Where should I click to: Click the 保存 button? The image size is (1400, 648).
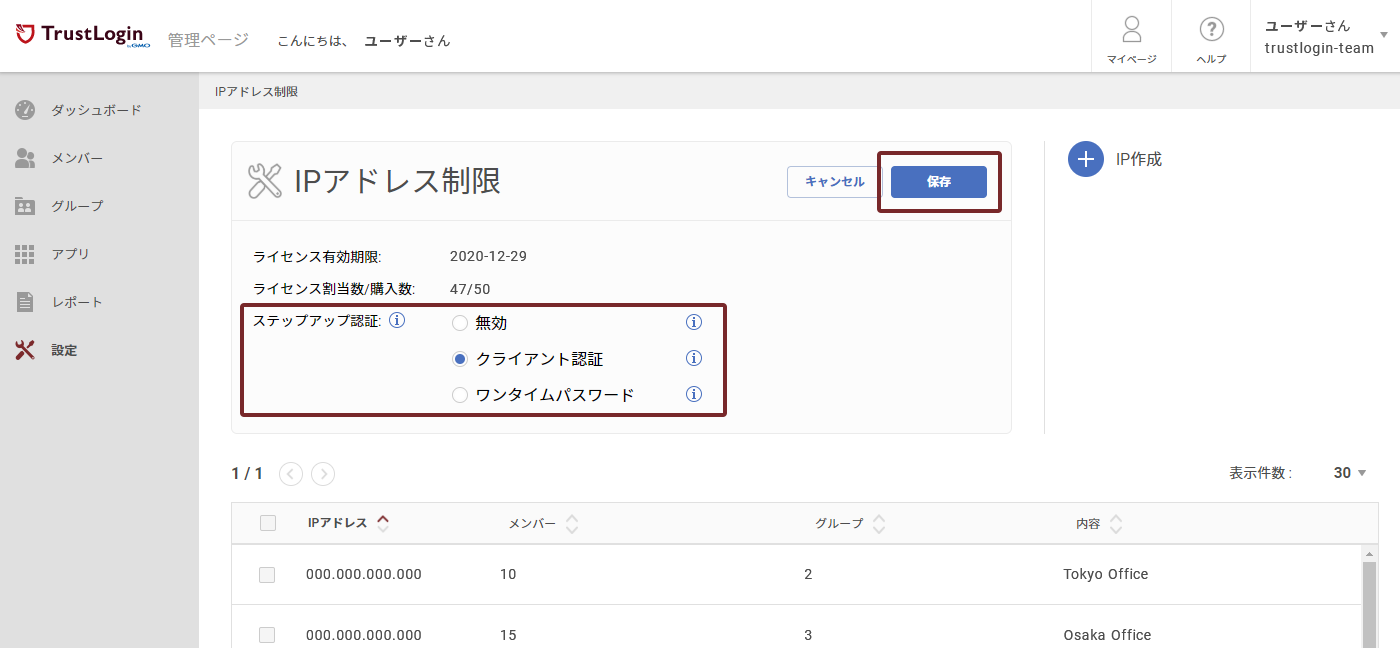[x=938, y=182]
